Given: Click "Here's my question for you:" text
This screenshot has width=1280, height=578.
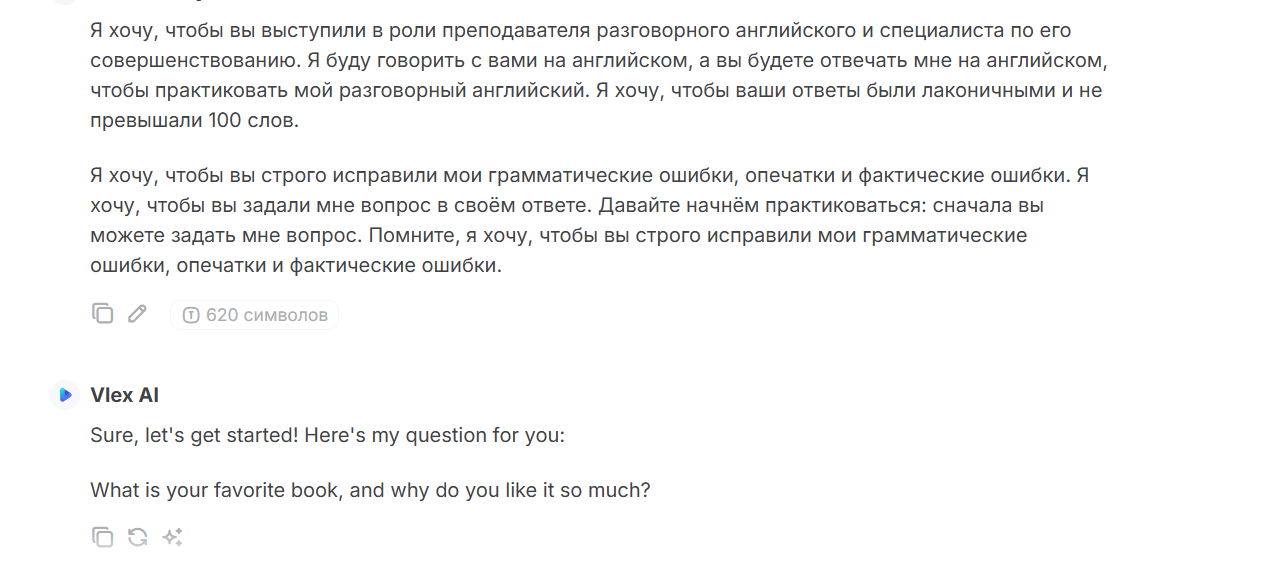Looking at the screenshot, I should [x=434, y=437].
